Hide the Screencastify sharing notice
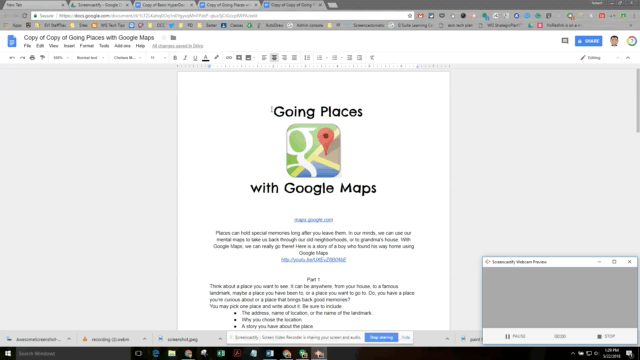This screenshot has height=360, width=640. click(406, 338)
